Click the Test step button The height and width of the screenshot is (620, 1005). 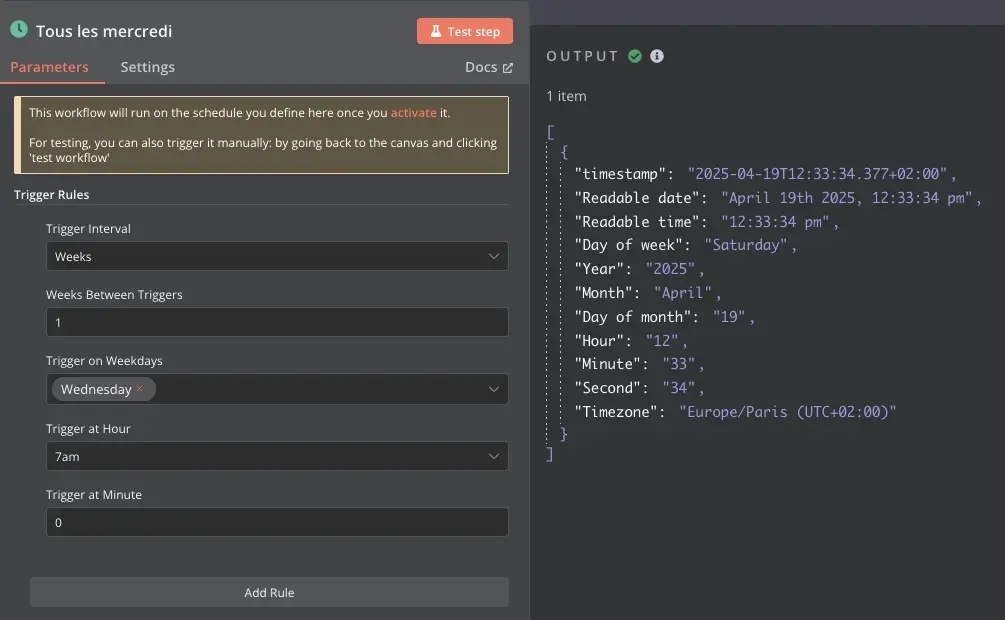pyautogui.click(x=465, y=31)
